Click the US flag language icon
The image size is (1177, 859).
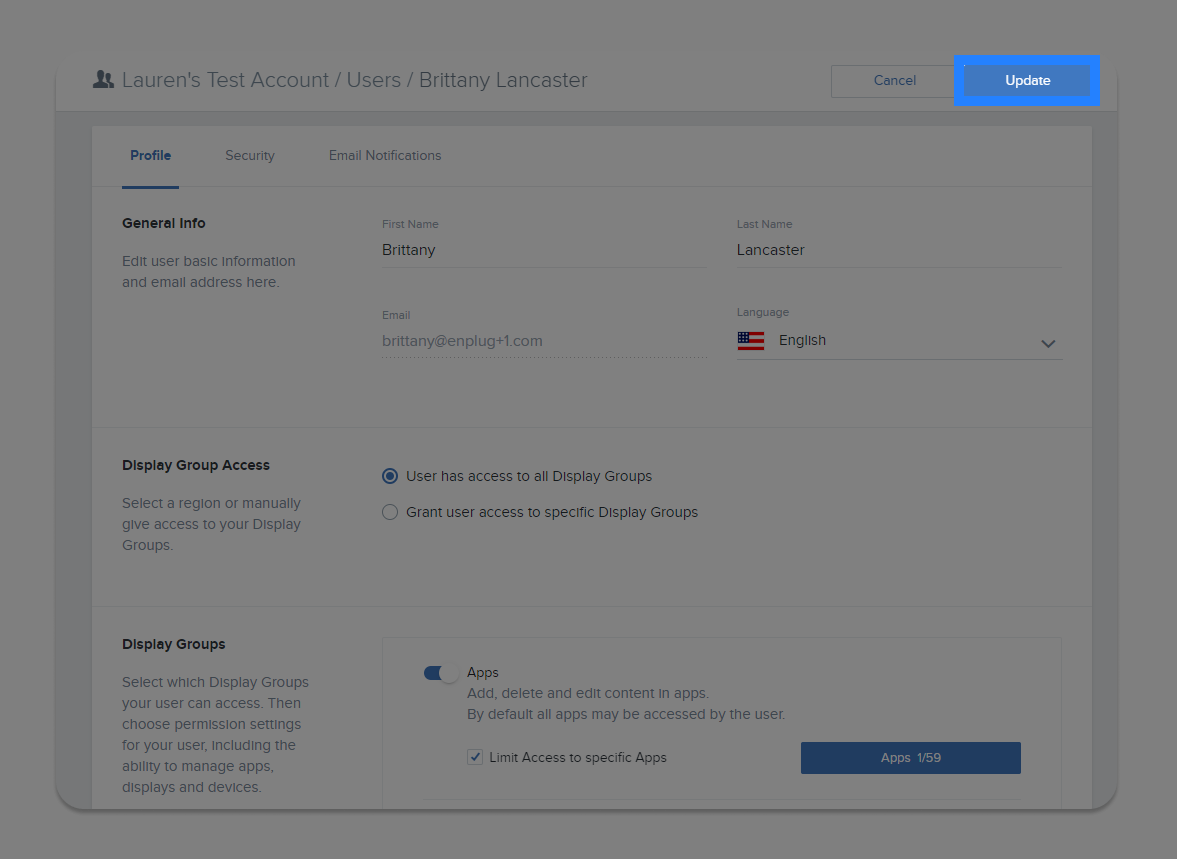click(x=751, y=341)
